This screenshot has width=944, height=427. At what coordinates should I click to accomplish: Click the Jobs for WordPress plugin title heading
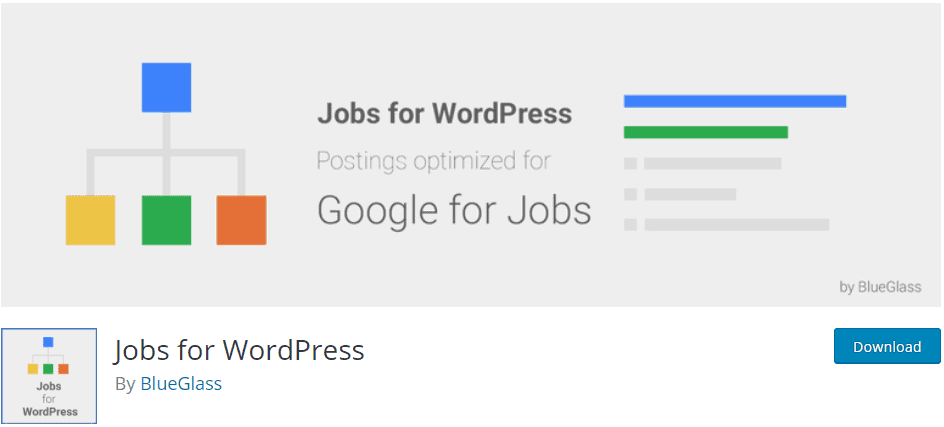coord(239,350)
